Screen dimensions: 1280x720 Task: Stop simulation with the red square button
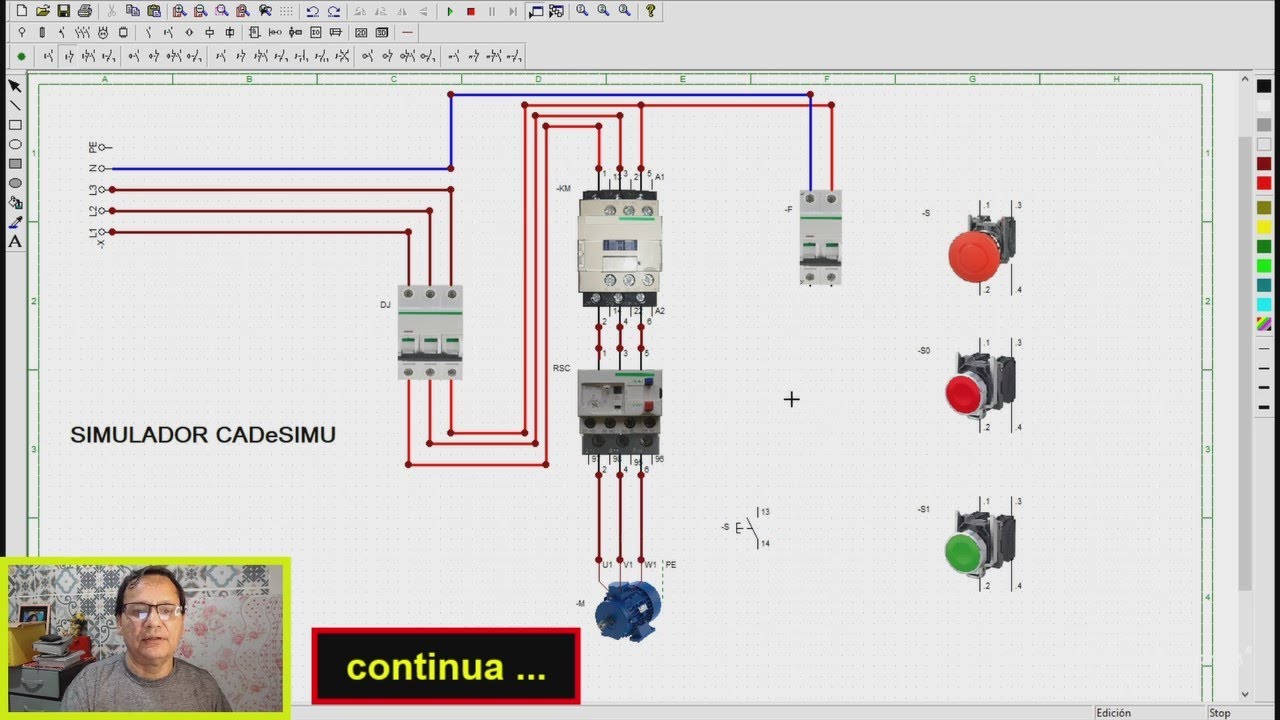470,11
